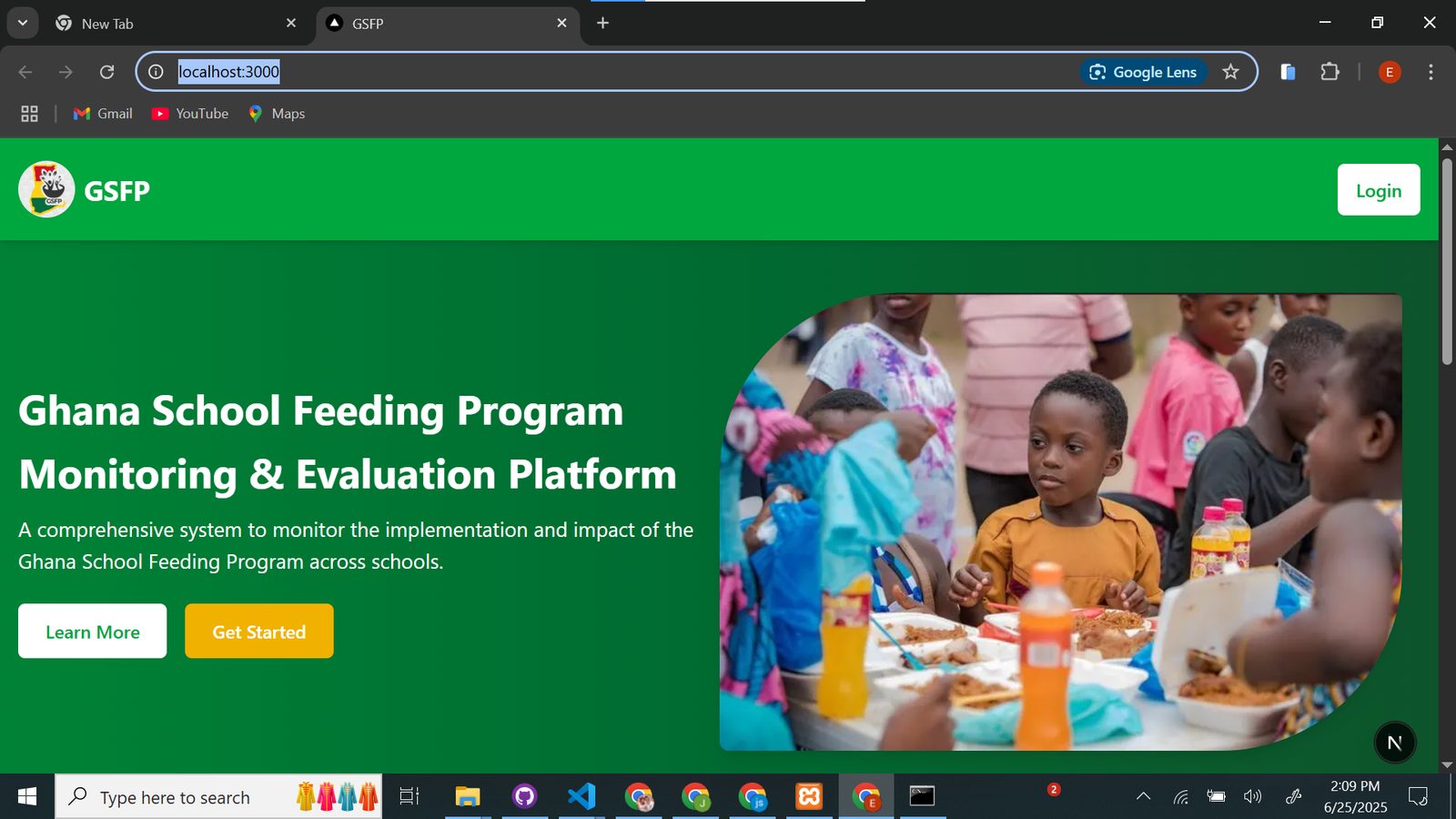Click the GSFP logo in the header
Image resolution: width=1456 pixels, height=819 pixels.
46,189
